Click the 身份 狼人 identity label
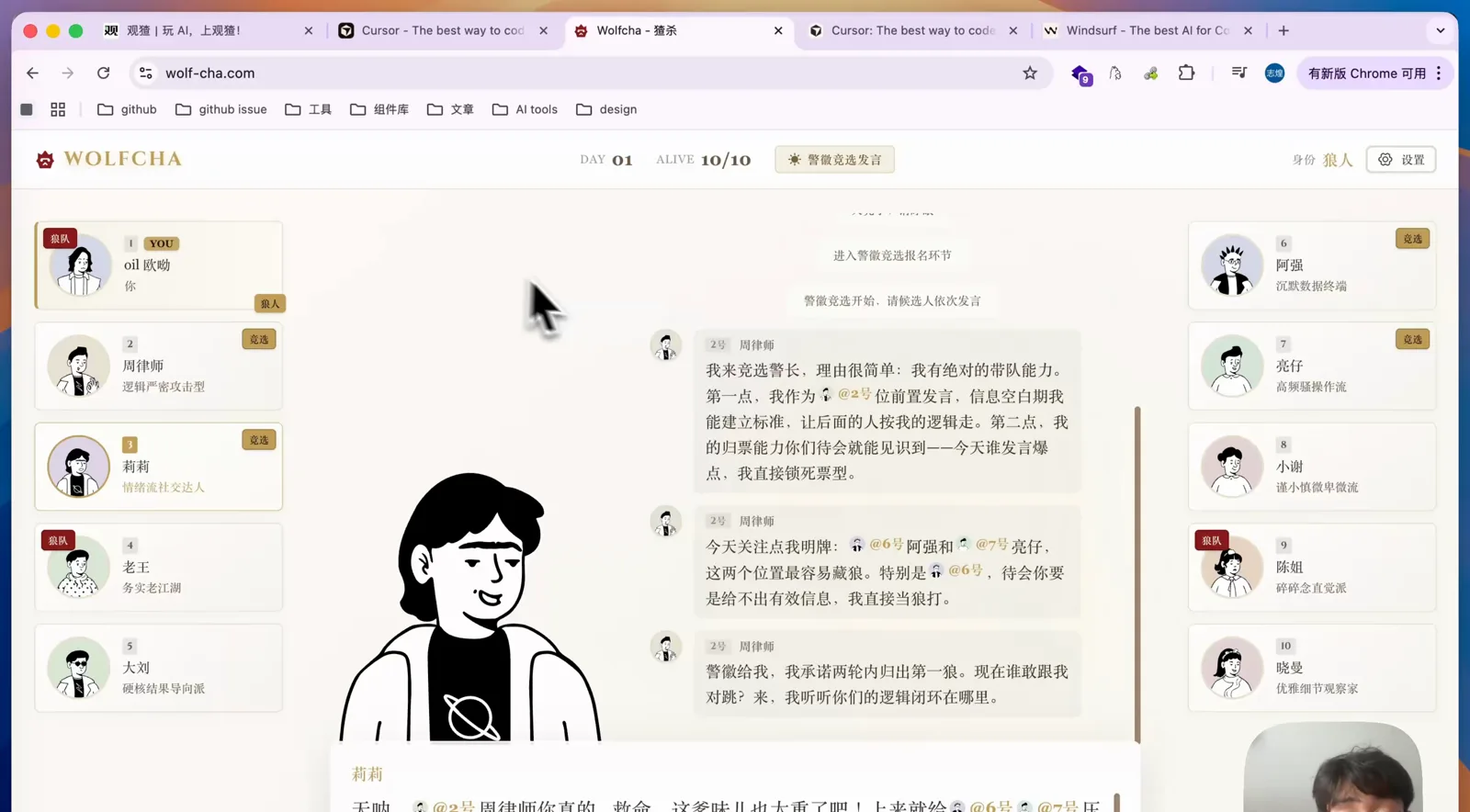The width and height of the screenshot is (1470, 812). [x=1323, y=160]
